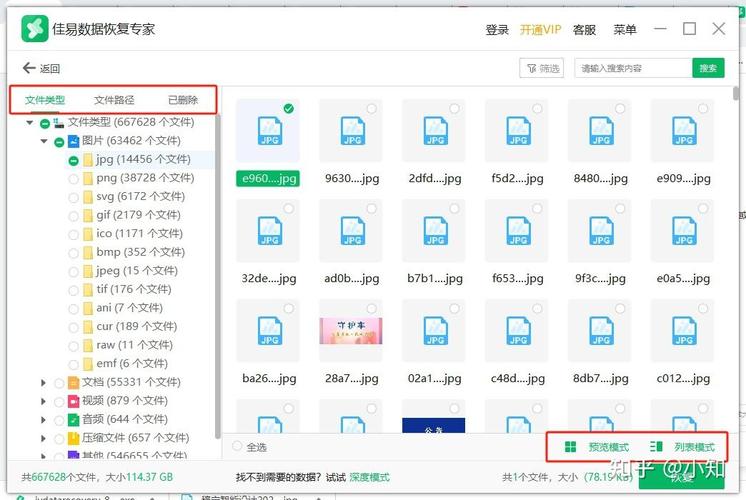The image size is (746, 500).
Task: Check the 文档 category circle
Action: (59, 383)
